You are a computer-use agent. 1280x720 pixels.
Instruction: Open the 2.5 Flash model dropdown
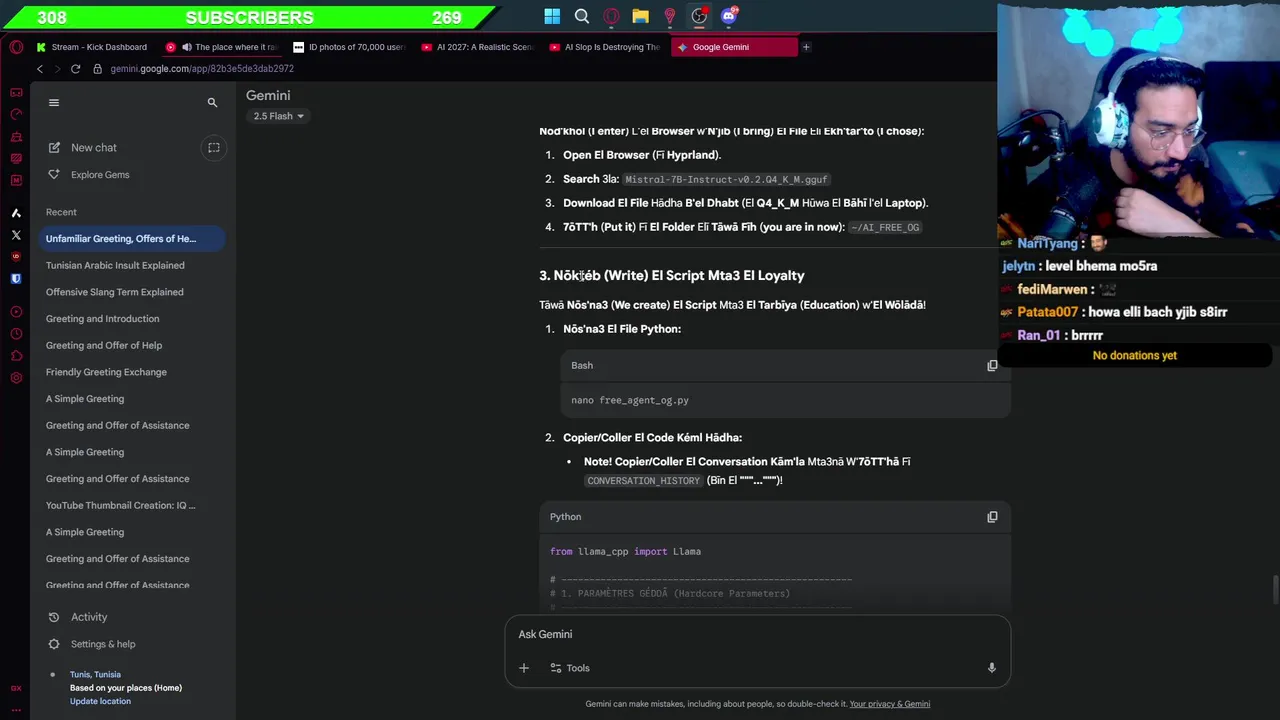pyautogui.click(x=278, y=116)
